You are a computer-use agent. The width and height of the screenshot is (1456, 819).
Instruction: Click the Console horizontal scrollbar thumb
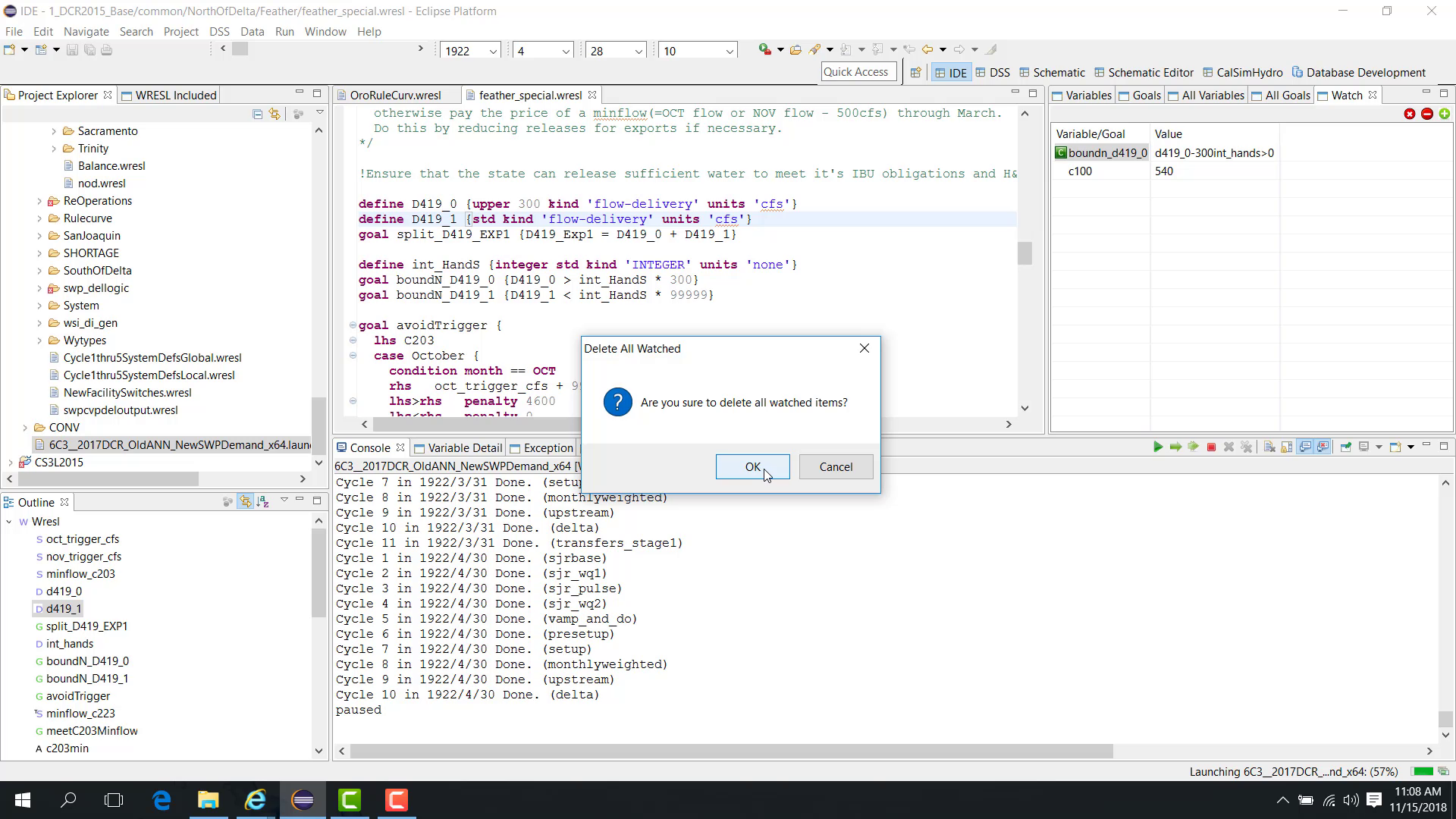click(731, 751)
